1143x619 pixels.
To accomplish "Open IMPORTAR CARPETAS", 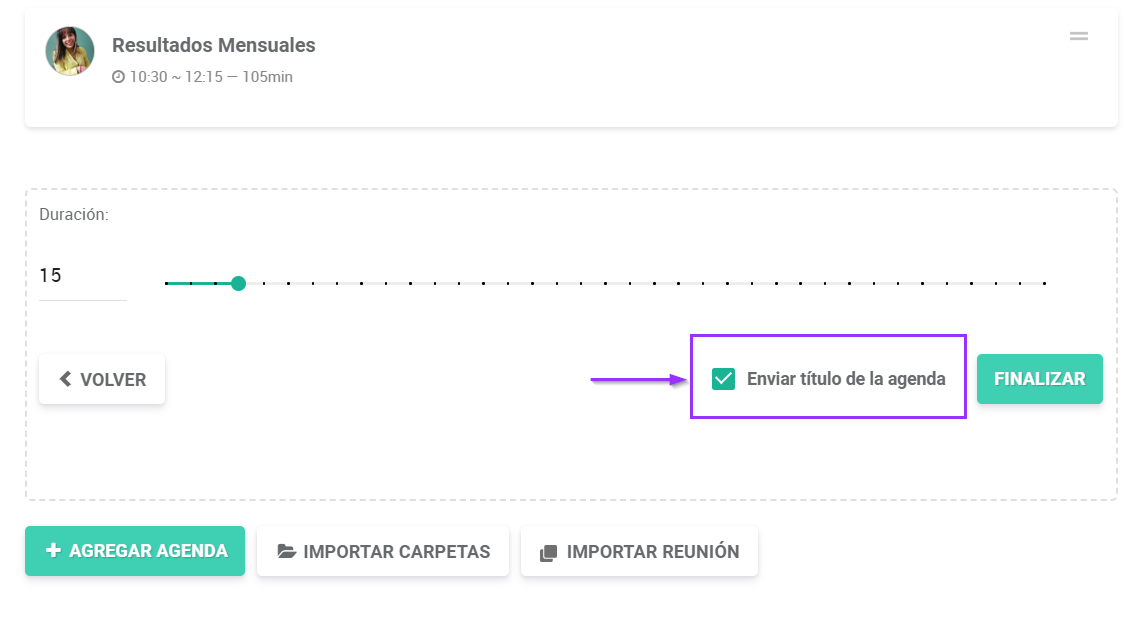I will tap(383, 552).
